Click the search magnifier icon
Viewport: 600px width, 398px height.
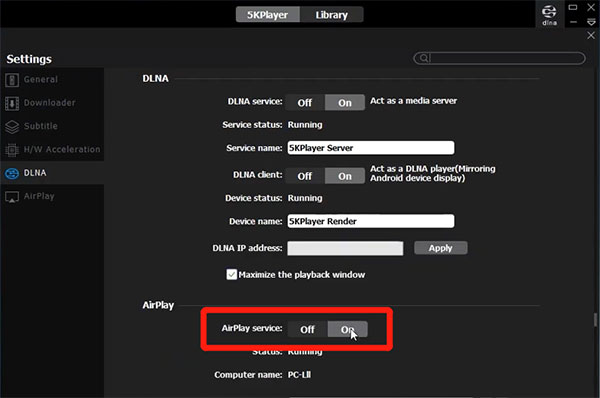click(424, 58)
